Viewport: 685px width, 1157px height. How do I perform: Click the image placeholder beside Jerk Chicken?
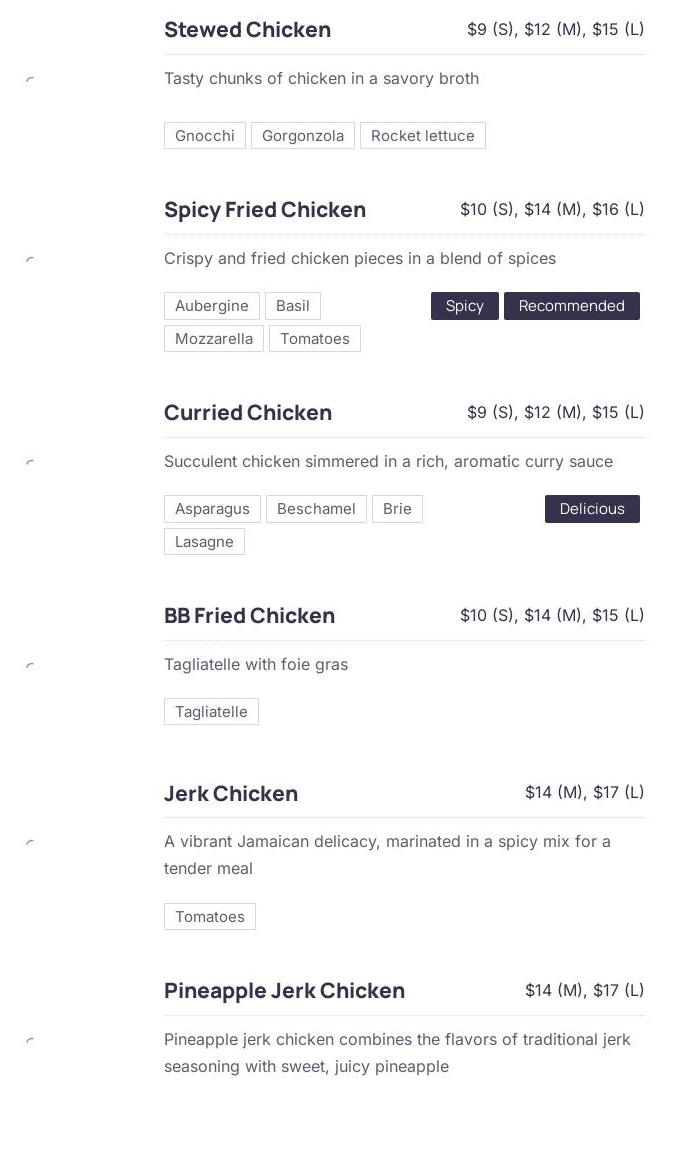(x=30, y=842)
